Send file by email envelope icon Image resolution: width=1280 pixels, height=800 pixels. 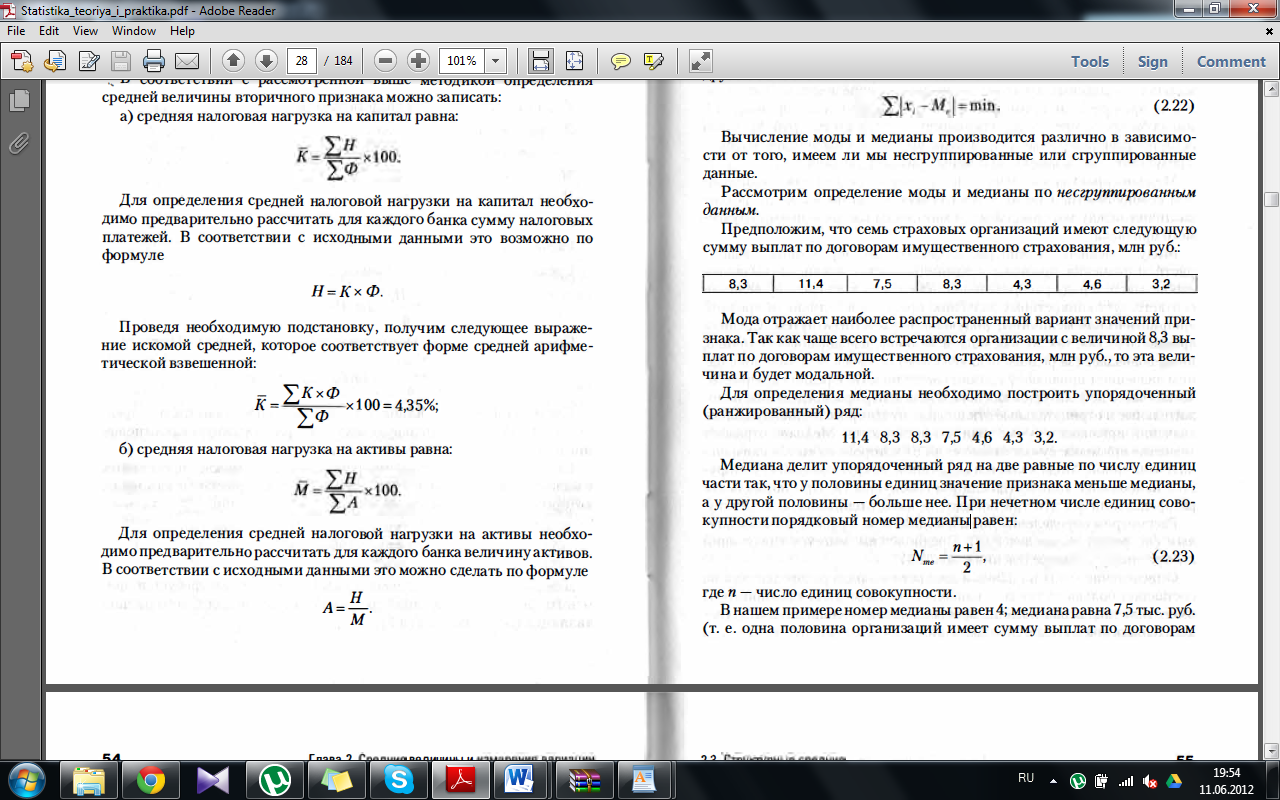(187, 60)
